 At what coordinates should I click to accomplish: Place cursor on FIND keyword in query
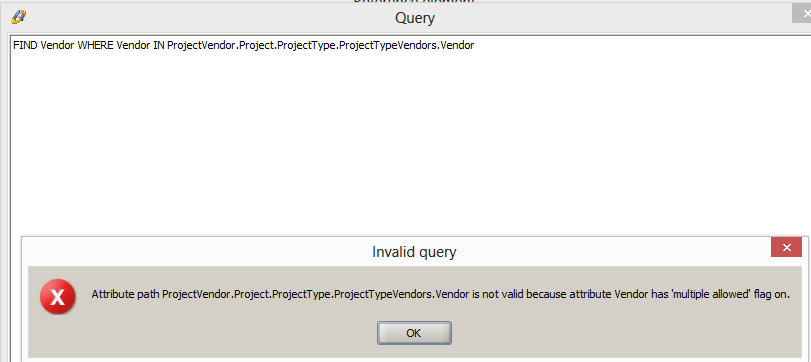point(25,46)
